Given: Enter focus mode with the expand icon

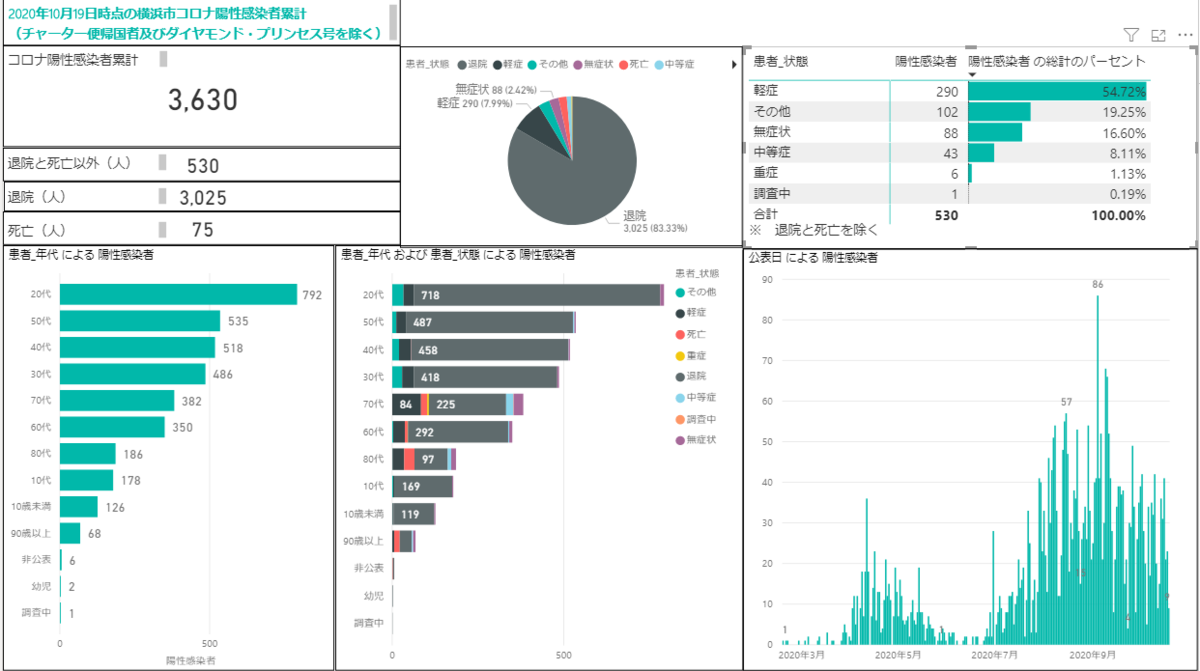Looking at the screenshot, I should (x=1158, y=35).
